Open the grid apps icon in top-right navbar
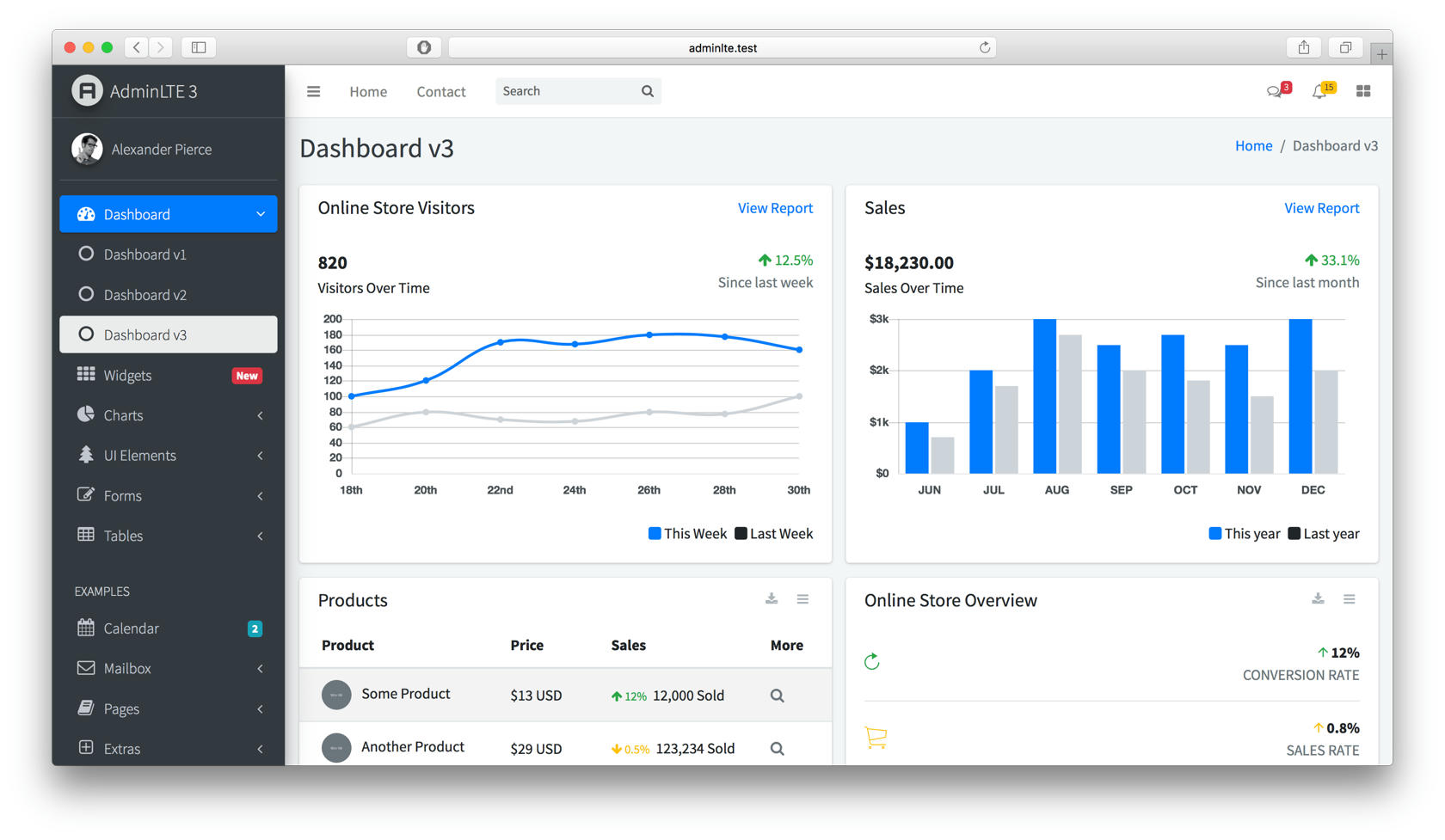This screenshot has height=840, width=1445. tap(1363, 90)
